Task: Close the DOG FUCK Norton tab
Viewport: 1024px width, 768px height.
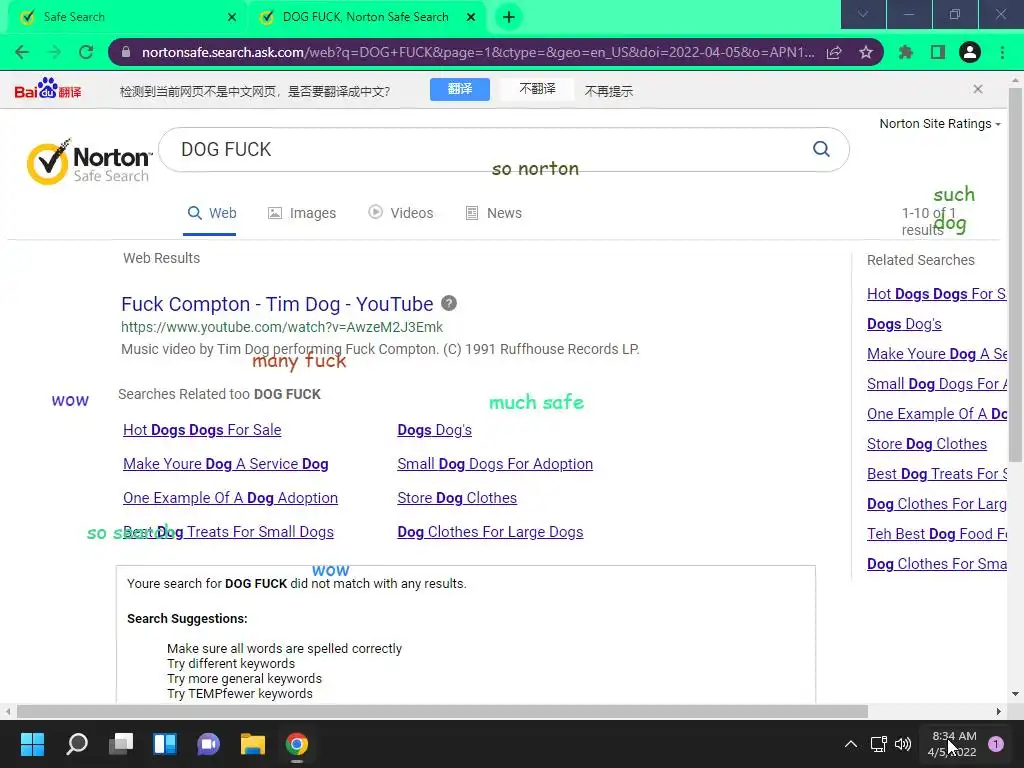Action: click(471, 17)
